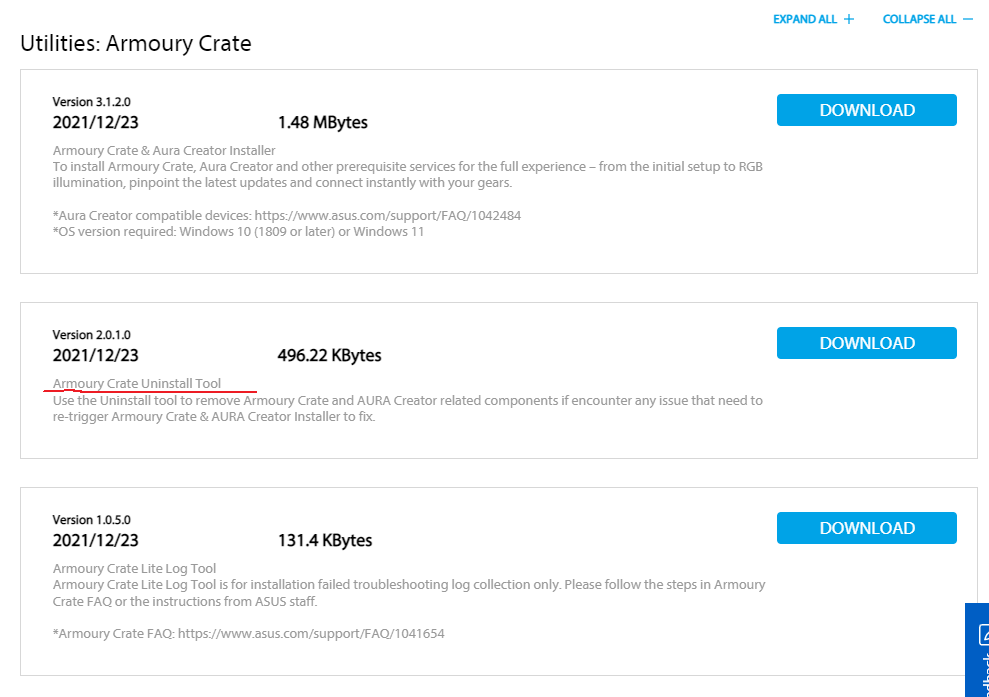Click the 2021/12/23 date under Version 3.1.2.0
The width and height of the screenshot is (989, 697).
[95, 122]
